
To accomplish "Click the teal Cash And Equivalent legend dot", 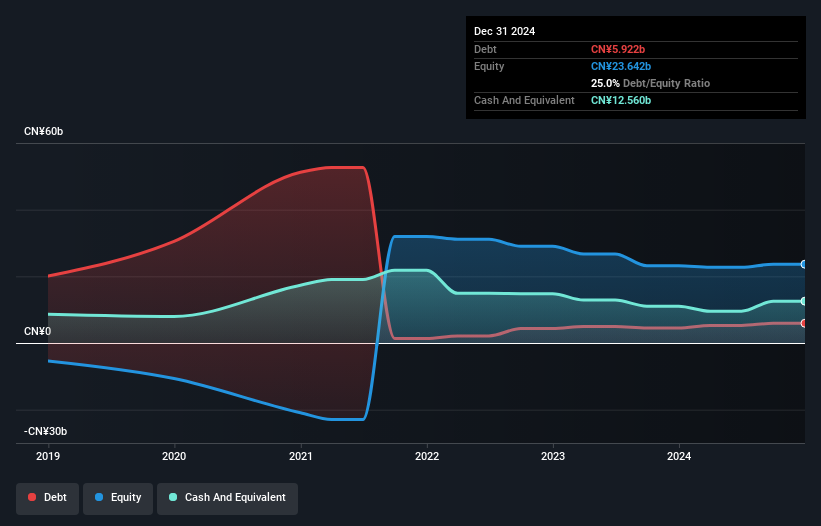I will [x=173, y=497].
